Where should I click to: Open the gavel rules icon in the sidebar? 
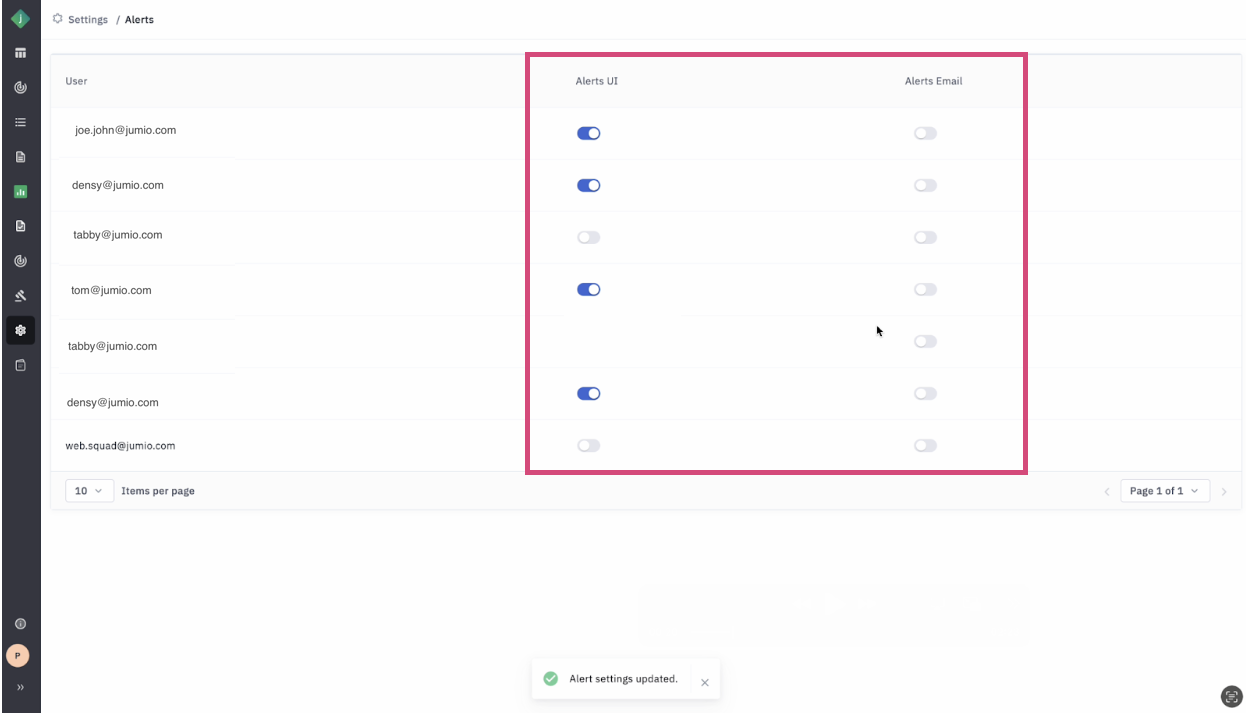point(20,296)
